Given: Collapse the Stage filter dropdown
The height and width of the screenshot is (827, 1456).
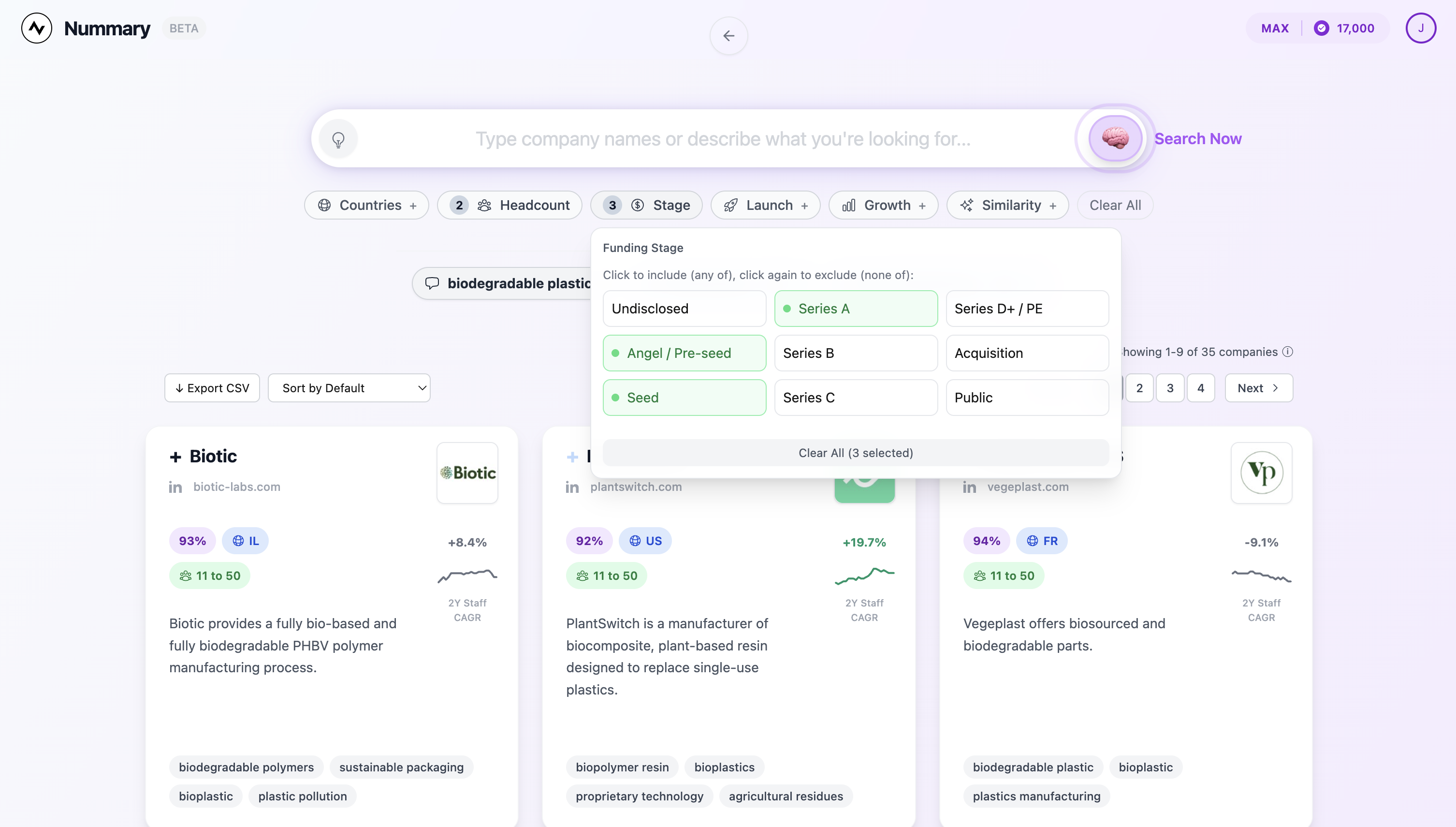Looking at the screenshot, I should coord(646,205).
